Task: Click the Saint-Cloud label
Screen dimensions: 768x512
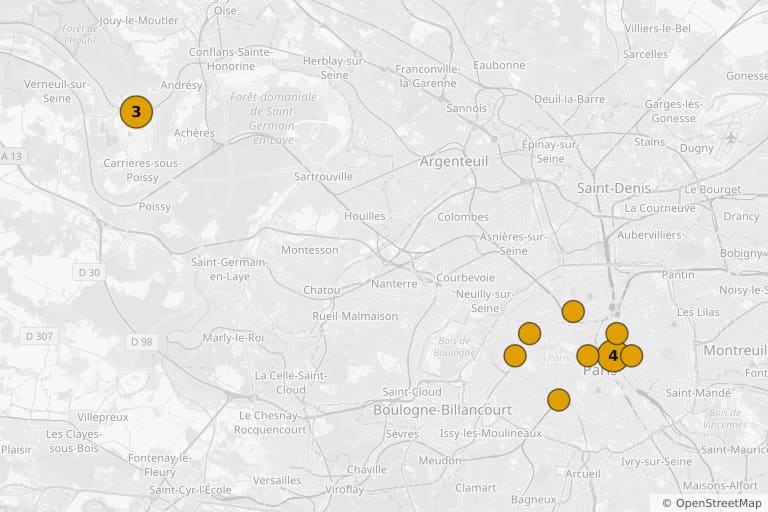Action: click(x=412, y=391)
